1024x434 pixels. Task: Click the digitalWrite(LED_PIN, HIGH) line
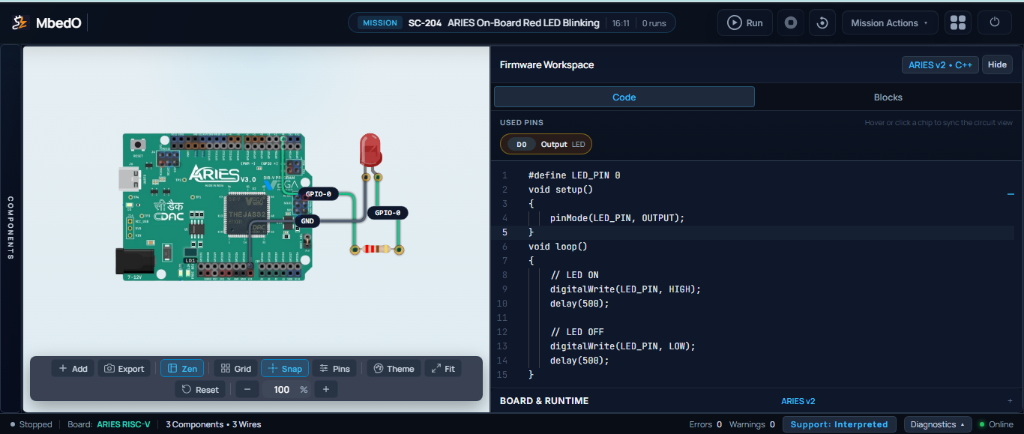(625, 289)
